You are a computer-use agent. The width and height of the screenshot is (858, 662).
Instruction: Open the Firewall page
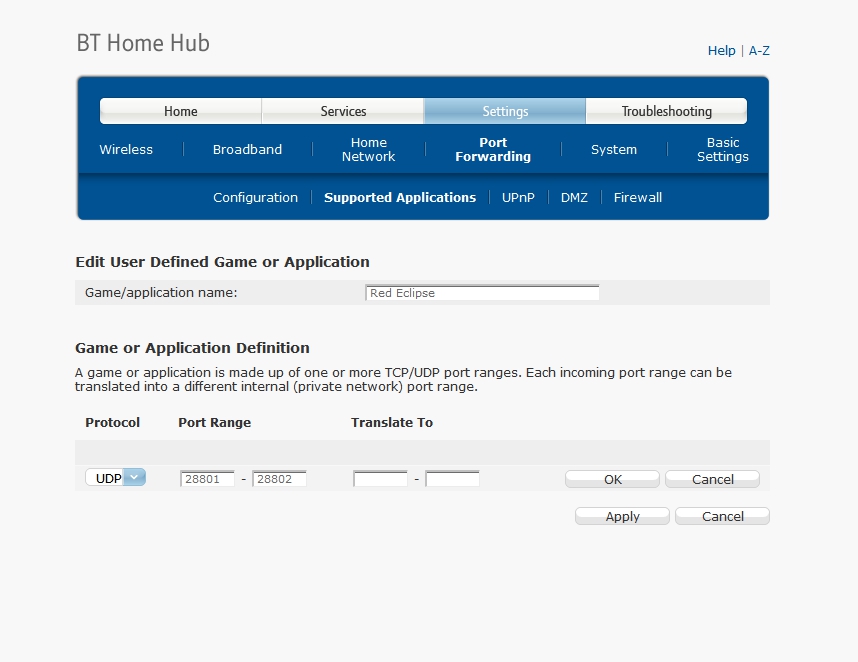tap(638, 198)
